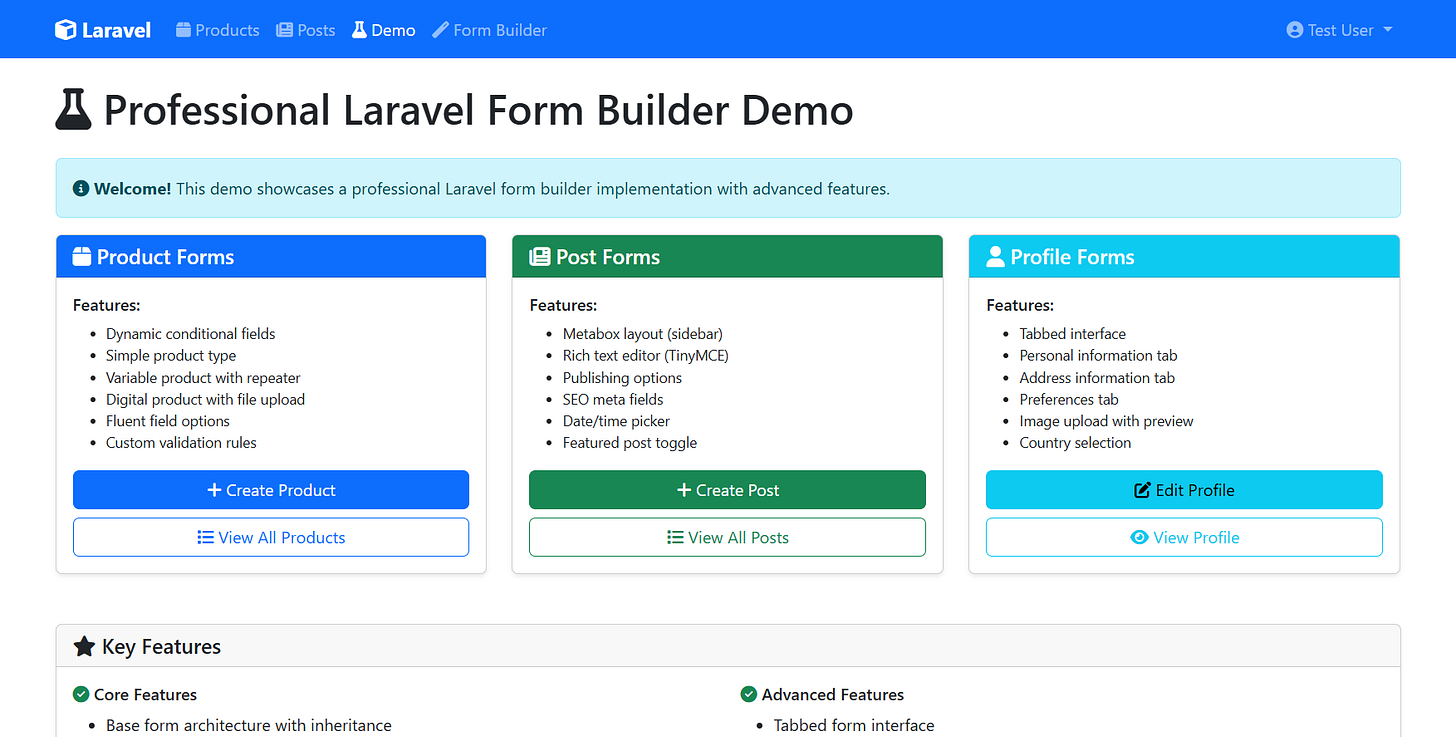
Task: Go to the Demo nav item
Action: (x=383, y=30)
